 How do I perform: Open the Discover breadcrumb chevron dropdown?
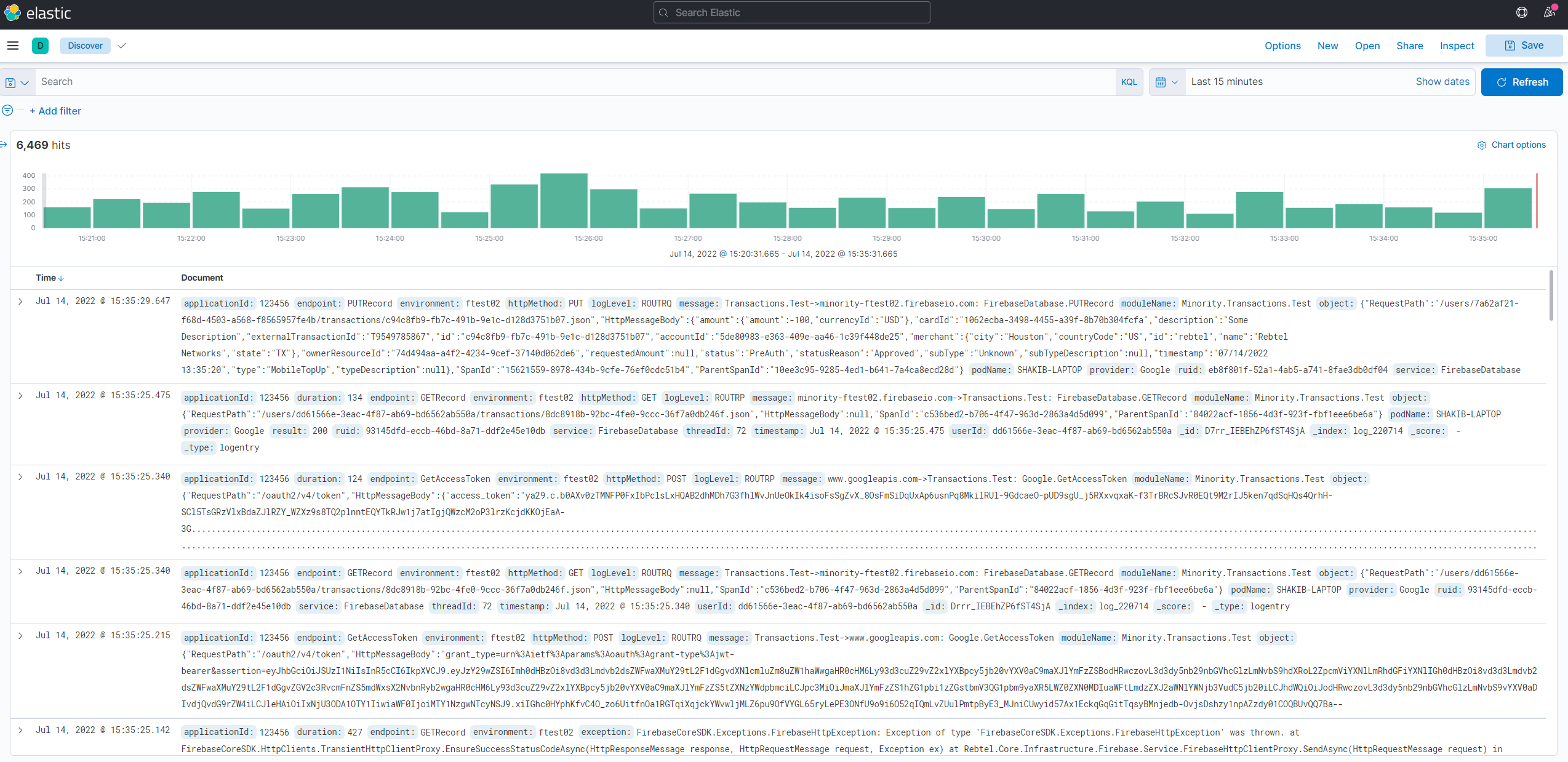[122, 46]
